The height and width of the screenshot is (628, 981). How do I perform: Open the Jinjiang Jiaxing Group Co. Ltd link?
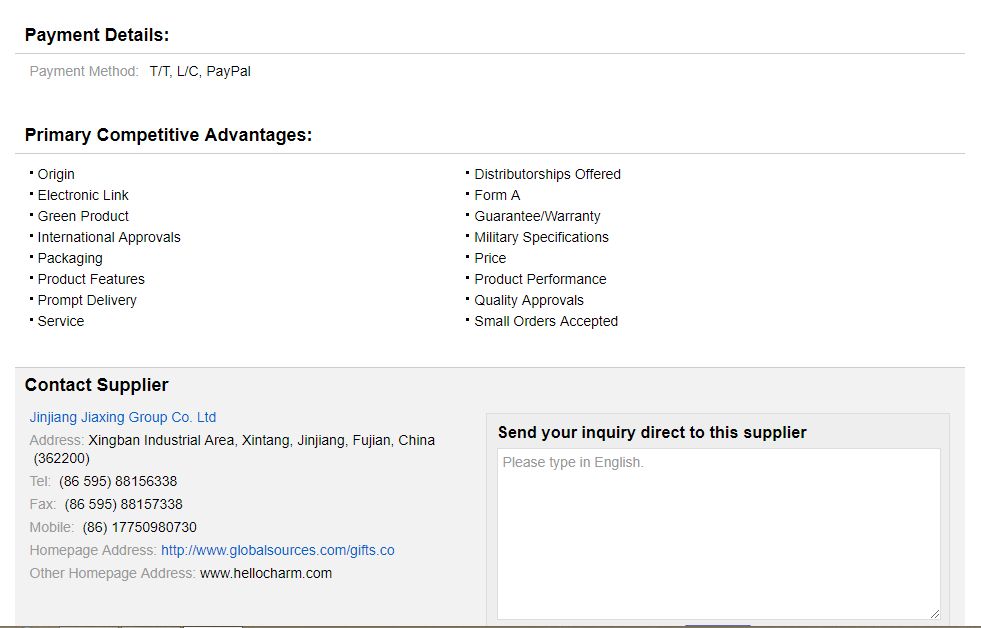click(x=123, y=417)
